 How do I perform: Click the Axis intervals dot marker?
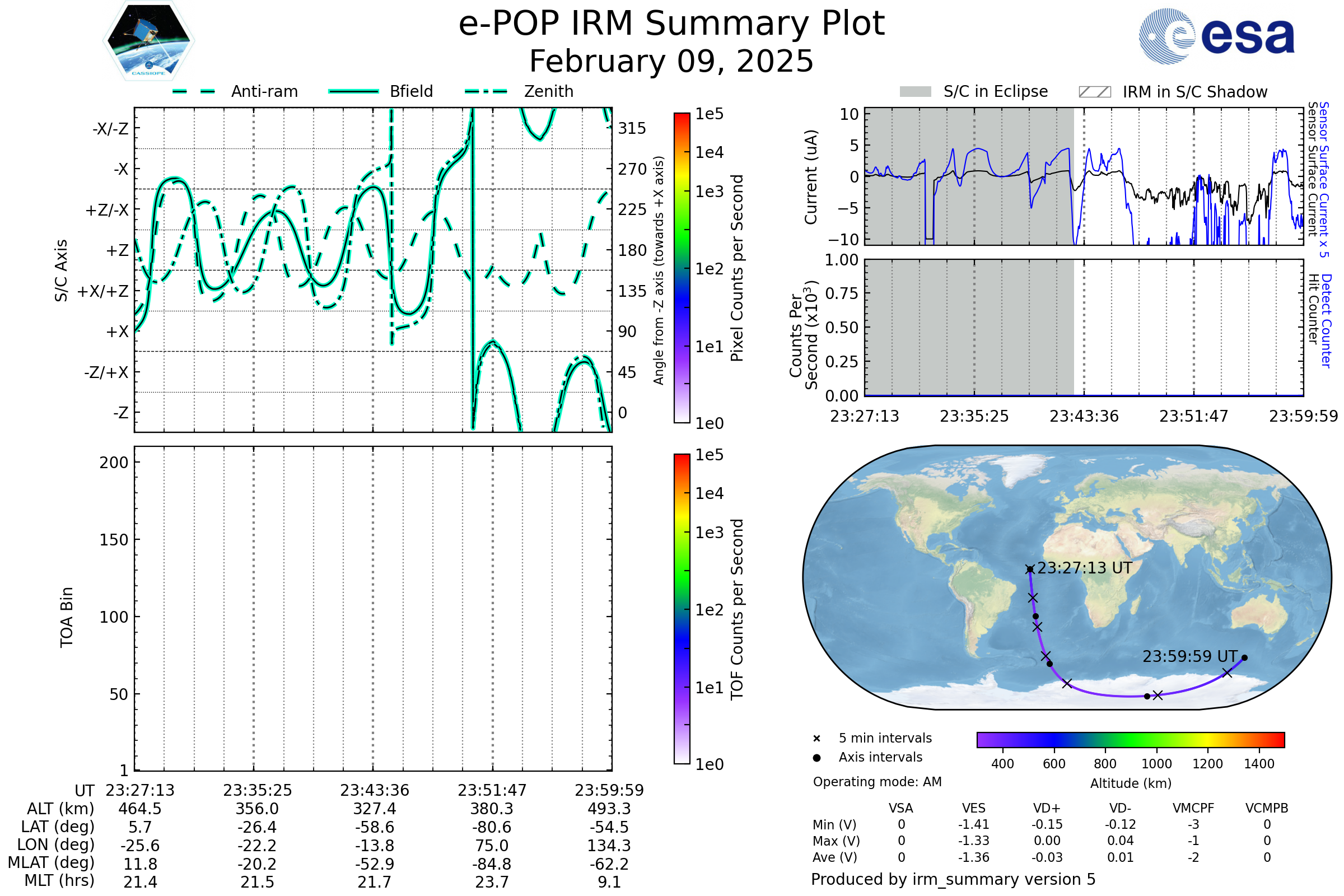point(816,758)
